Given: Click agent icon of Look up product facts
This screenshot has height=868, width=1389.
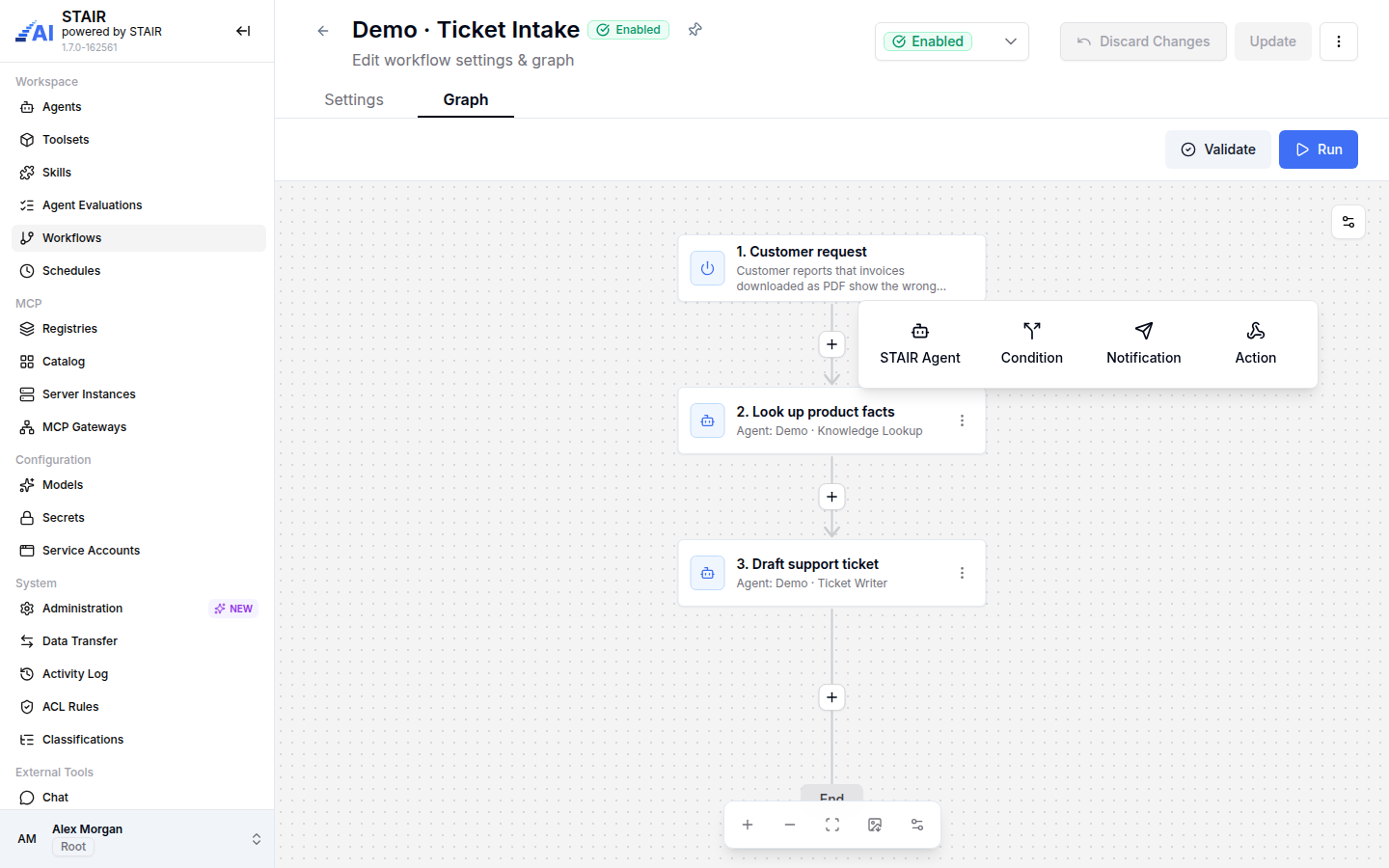Looking at the screenshot, I should [707, 420].
